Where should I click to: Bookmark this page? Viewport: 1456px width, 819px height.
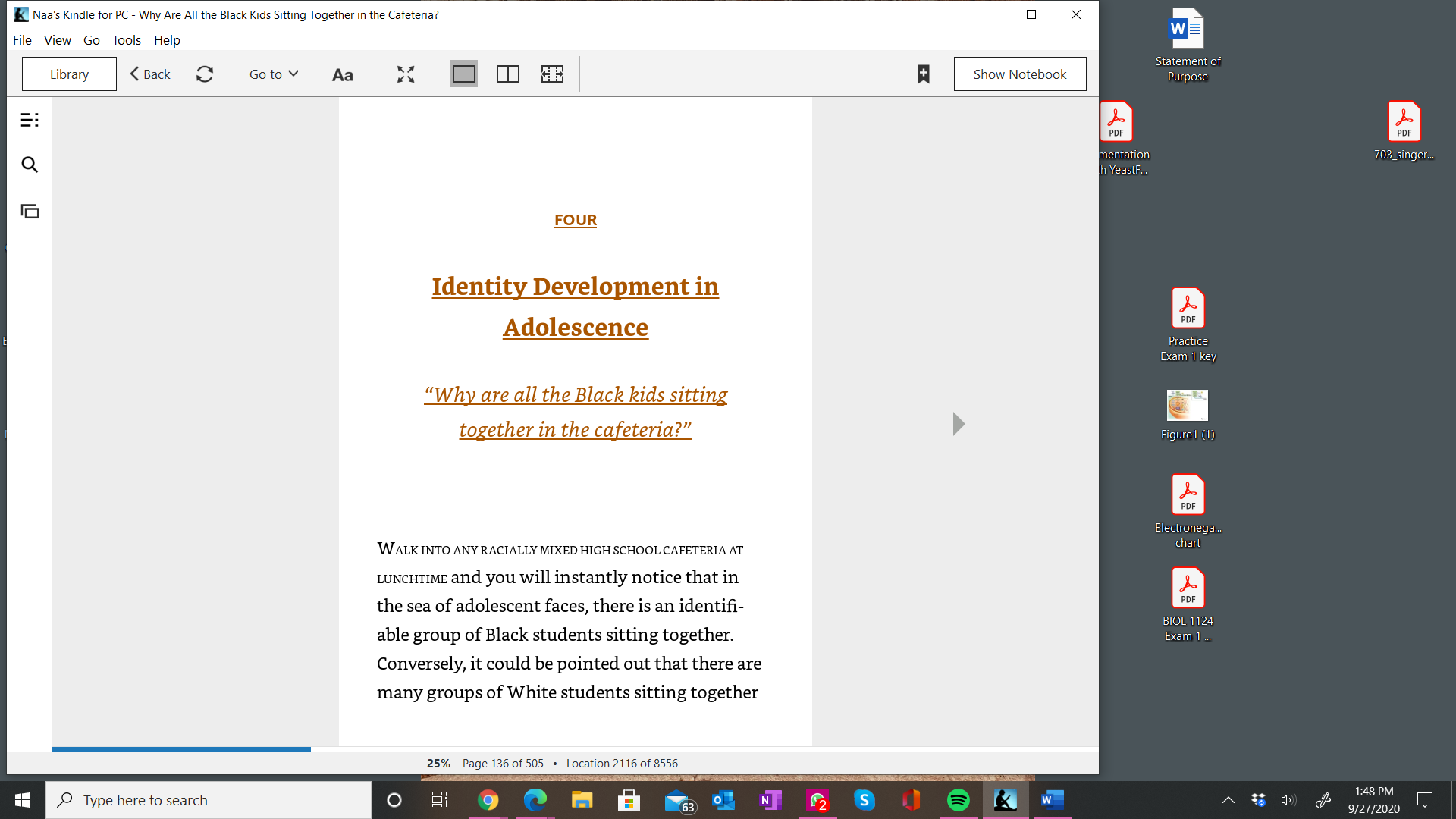pyautogui.click(x=924, y=74)
